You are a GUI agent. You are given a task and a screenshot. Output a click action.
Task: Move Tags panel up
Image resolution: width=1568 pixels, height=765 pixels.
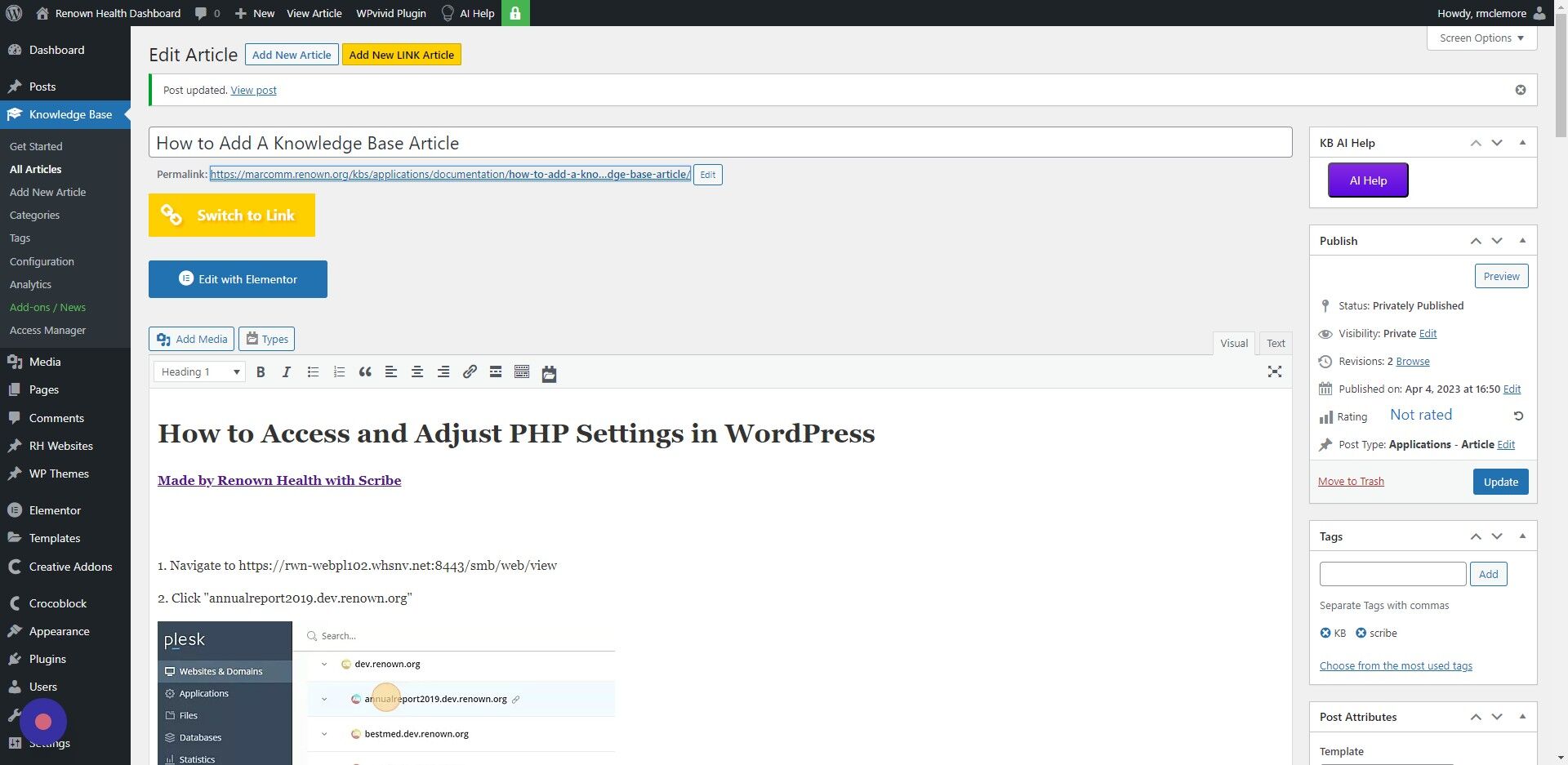[x=1476, y=536]
